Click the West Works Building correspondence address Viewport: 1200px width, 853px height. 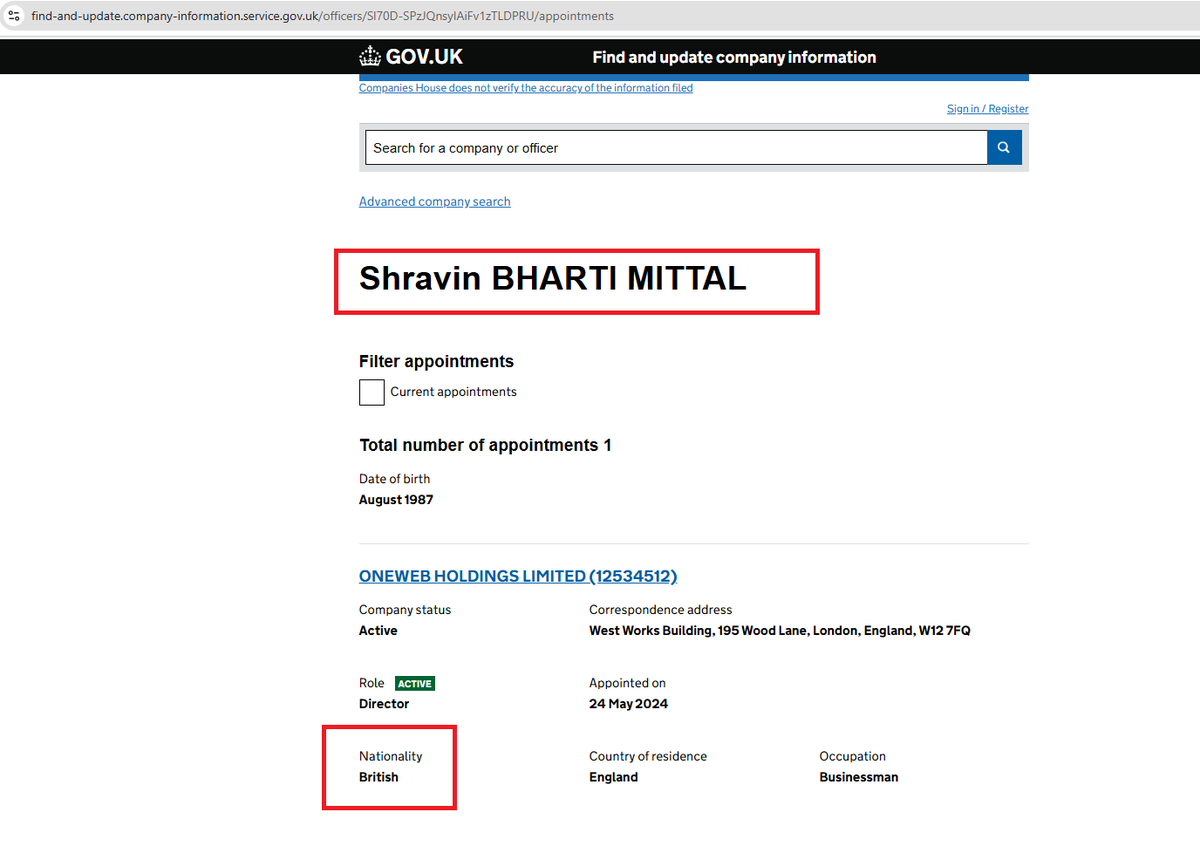pyautogui.click(x=780, y=631)
